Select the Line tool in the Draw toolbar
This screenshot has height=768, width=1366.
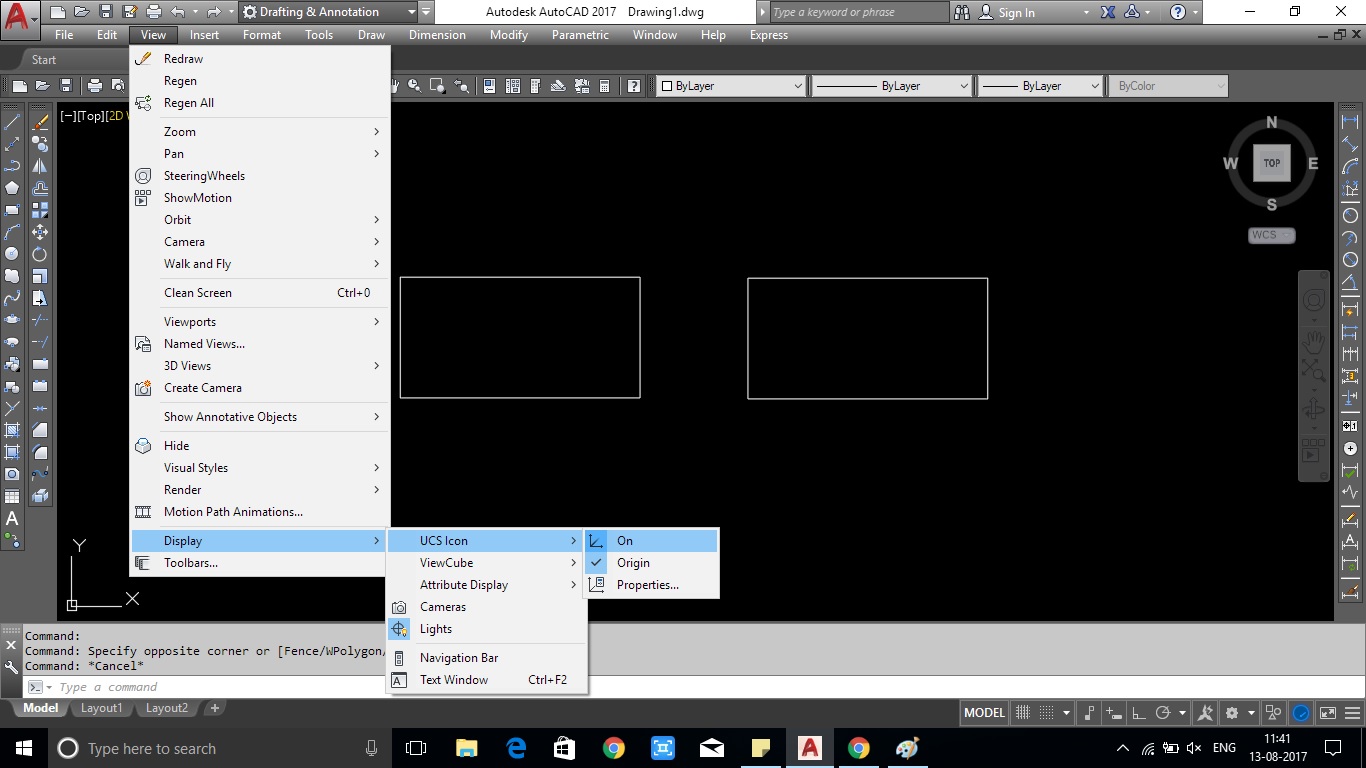[12, 121]
